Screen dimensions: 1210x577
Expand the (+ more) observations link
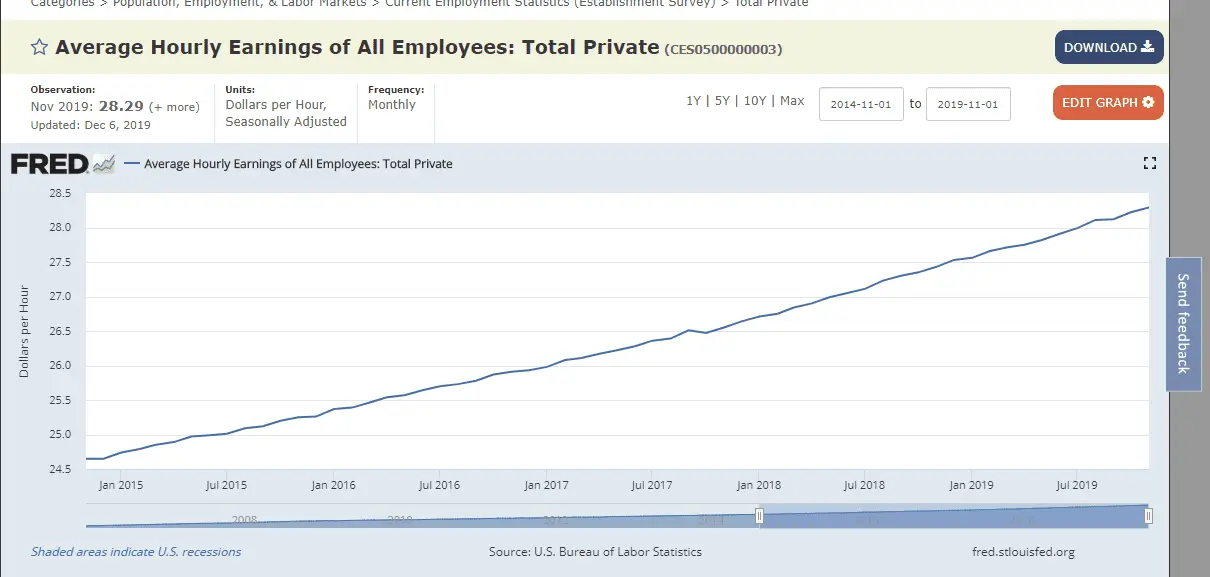tap(174, 107)
